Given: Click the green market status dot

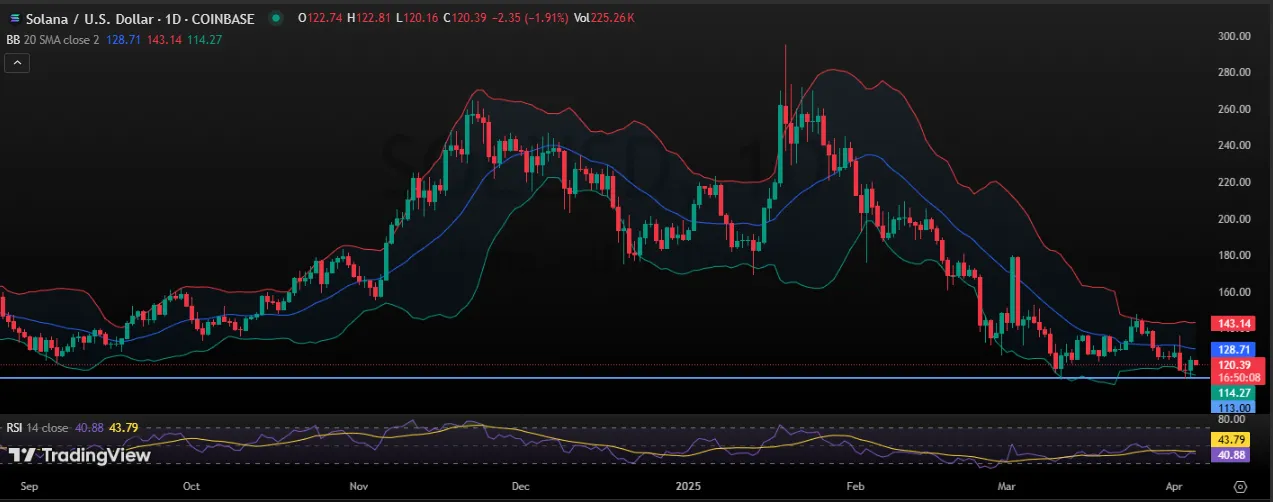Looking at the screenshot, I should tap(276, 19).
